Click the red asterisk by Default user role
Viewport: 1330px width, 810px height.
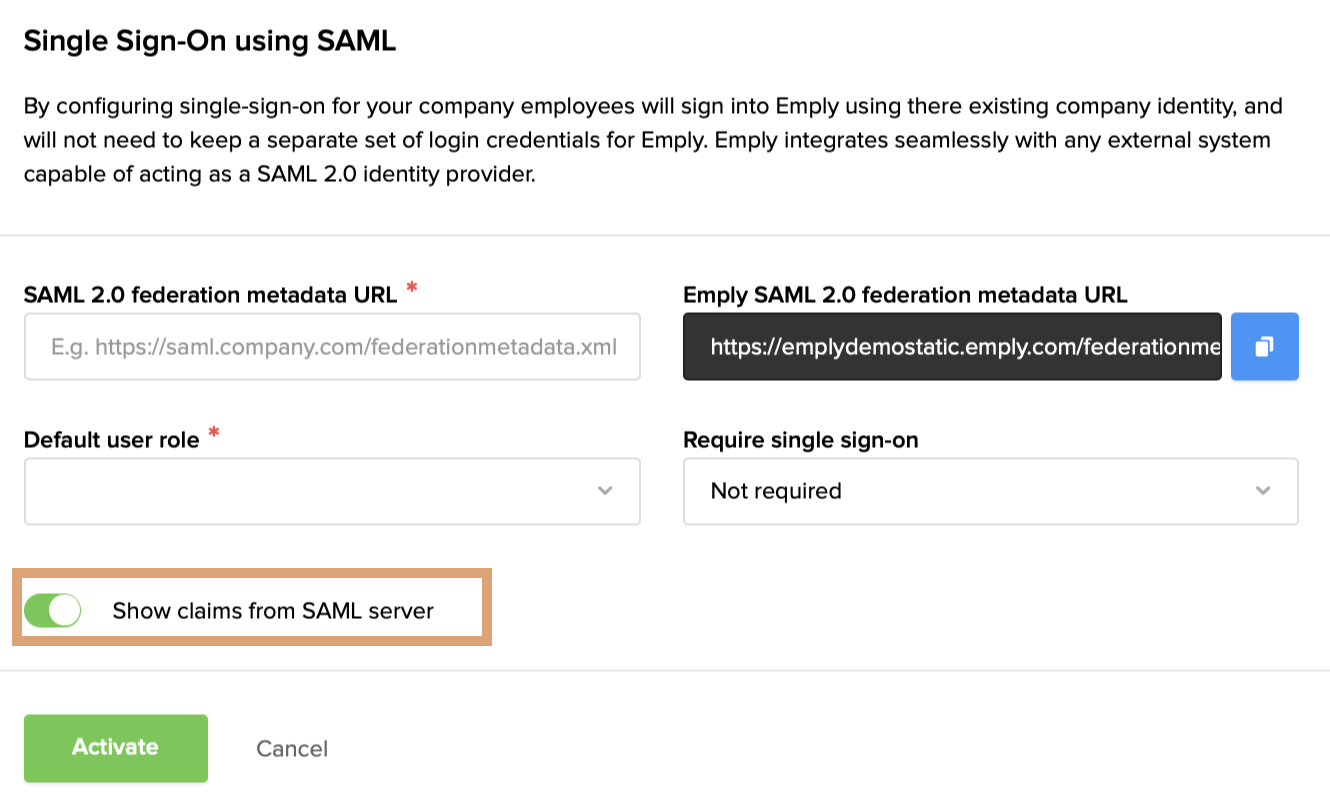(x=214, y=436)
